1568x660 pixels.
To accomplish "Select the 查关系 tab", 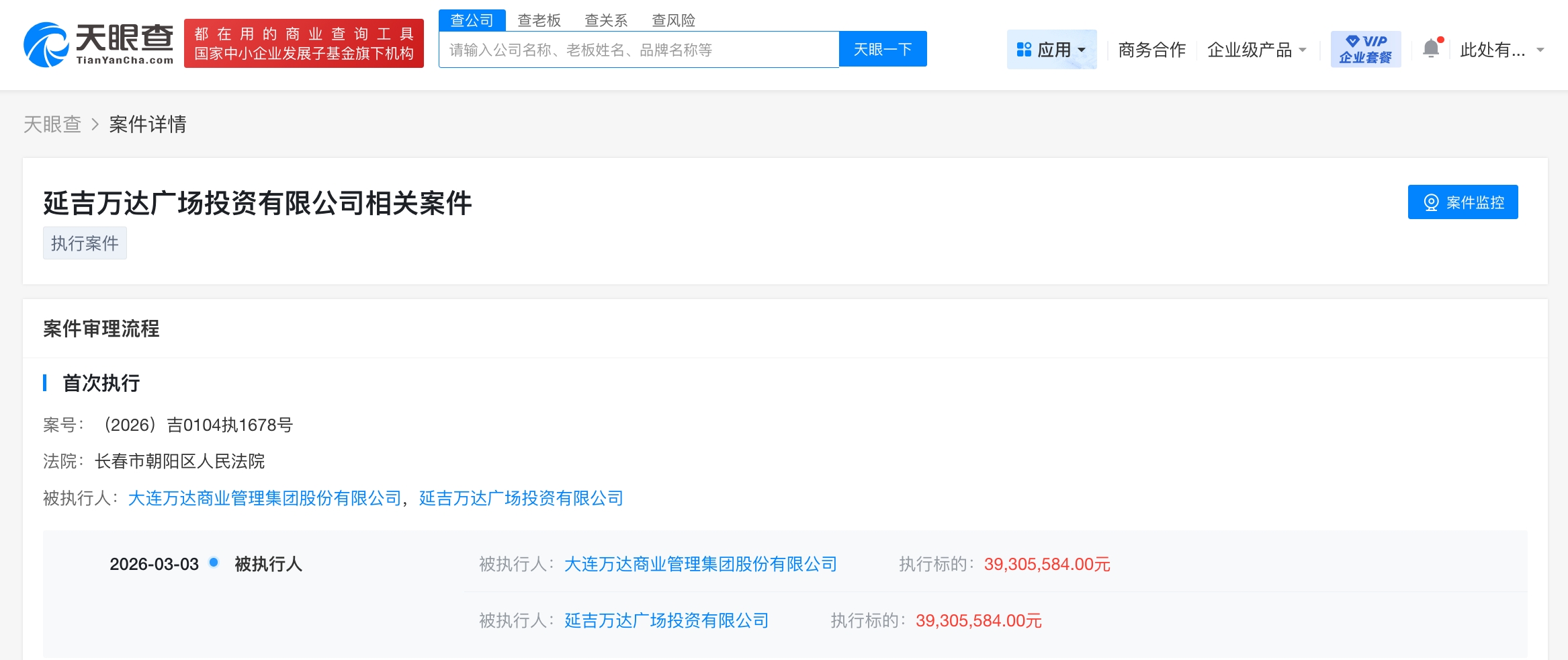I will [606, 20].
